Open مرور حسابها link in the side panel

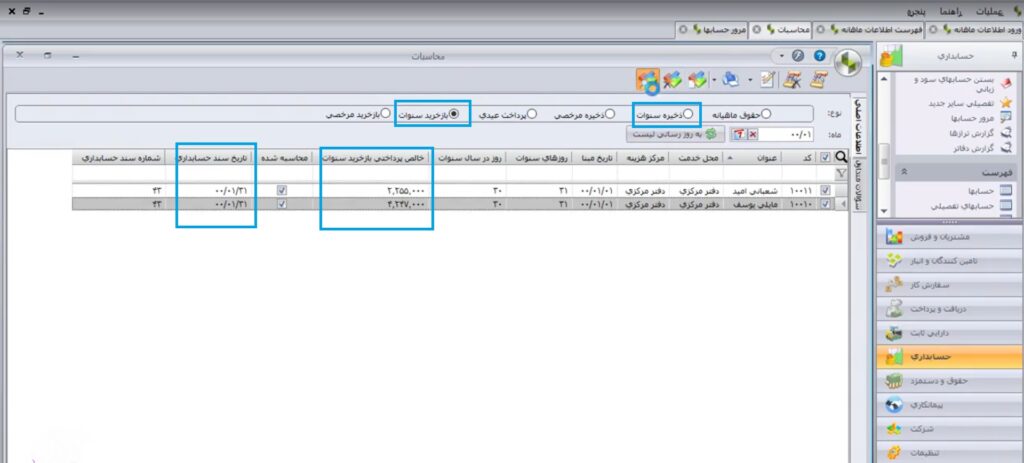click(x=982, y=118)
